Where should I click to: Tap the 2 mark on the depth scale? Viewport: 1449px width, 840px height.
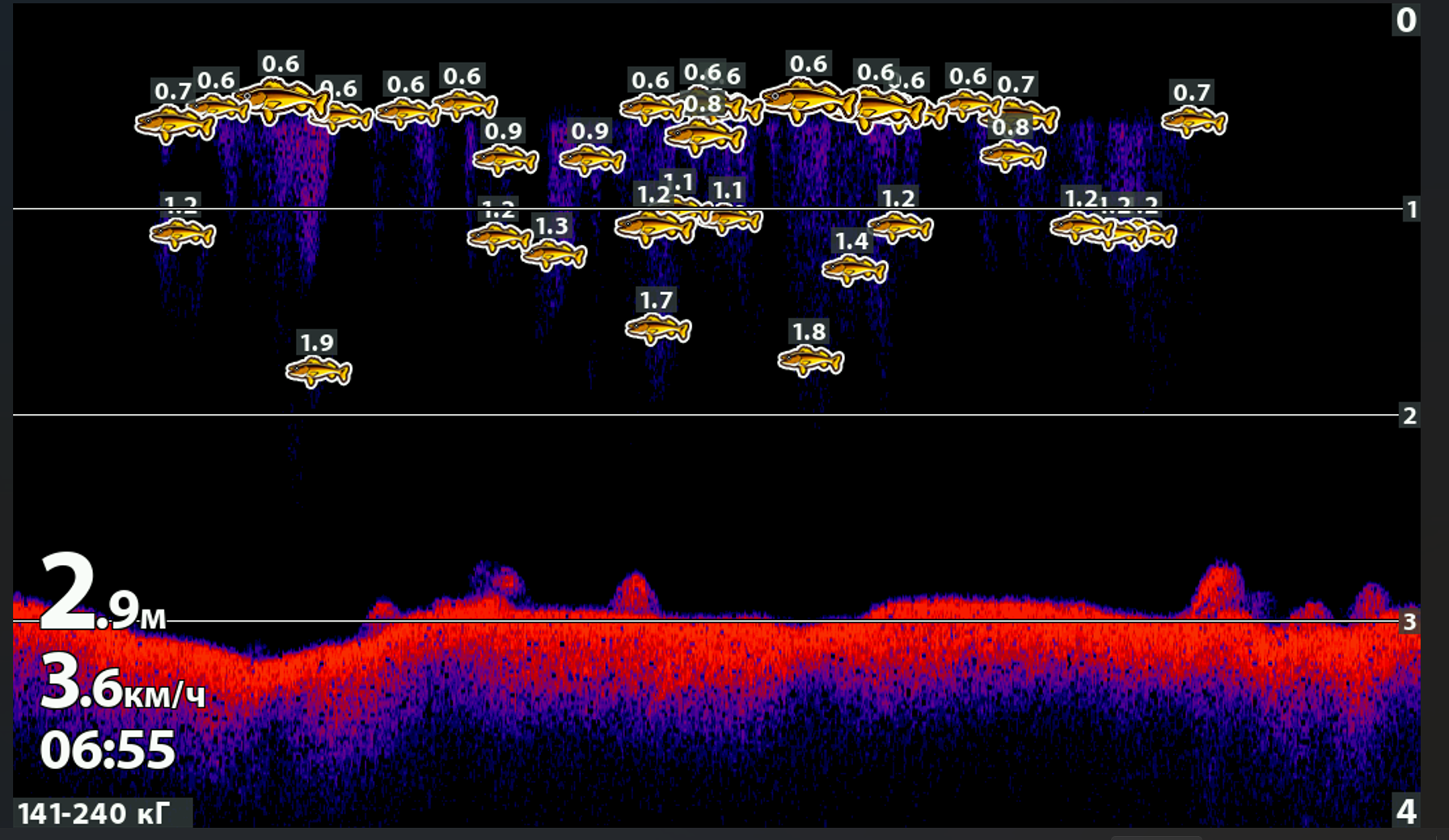click(x=1409, y=416)
